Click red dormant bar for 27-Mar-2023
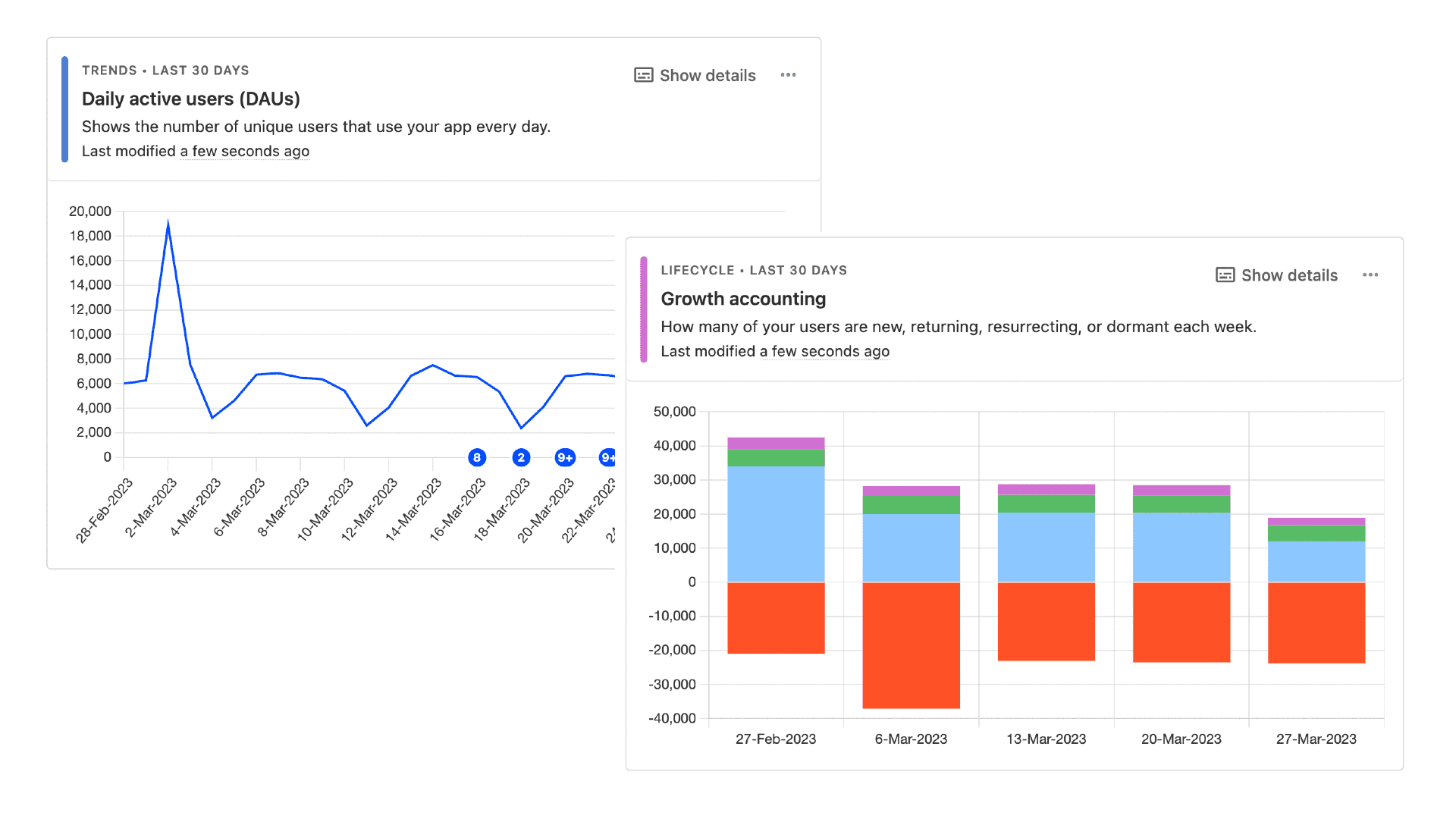1456x819 pixels. tap(1316, 622)
